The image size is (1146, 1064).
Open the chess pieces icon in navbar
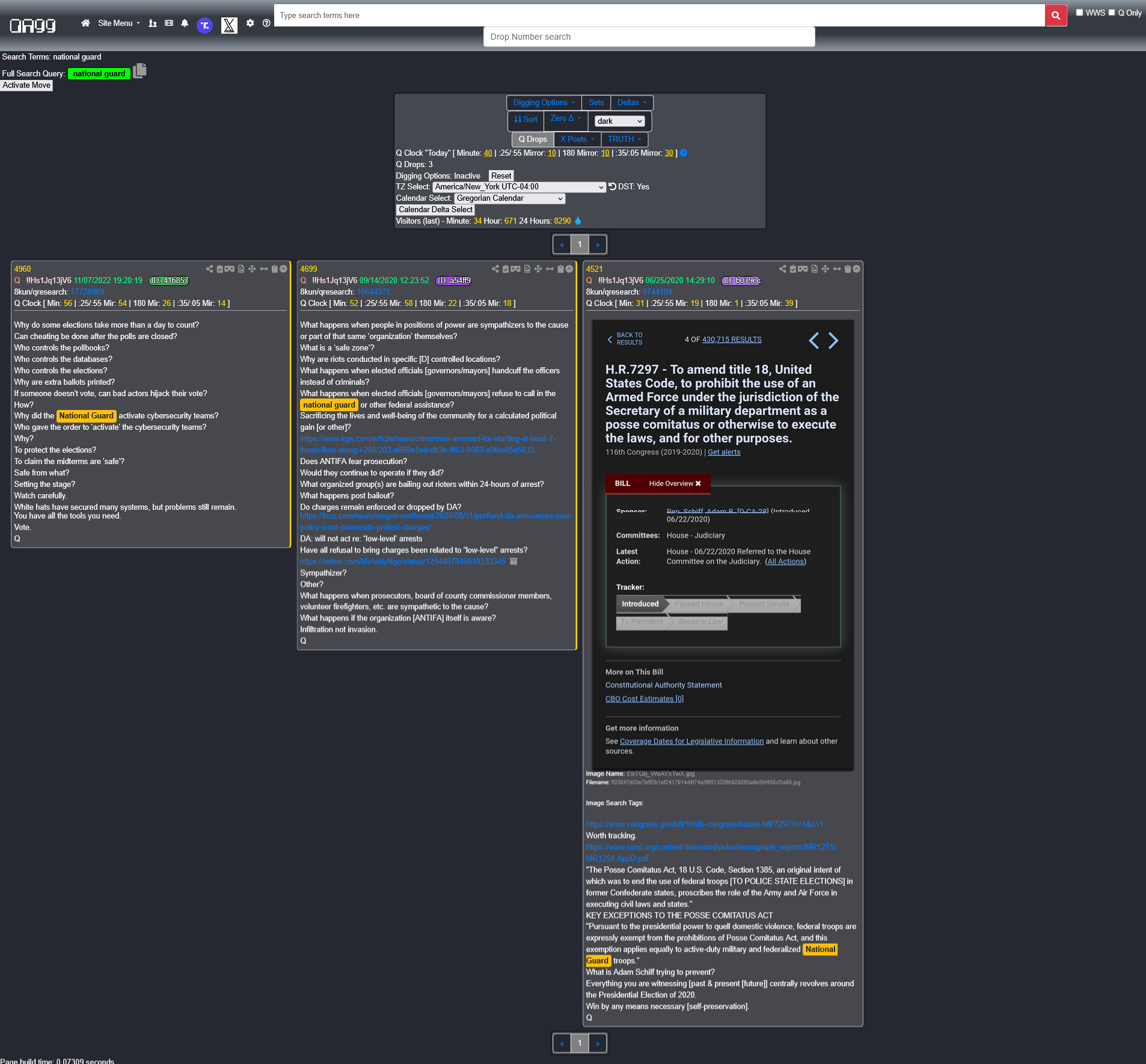point(153,23)
